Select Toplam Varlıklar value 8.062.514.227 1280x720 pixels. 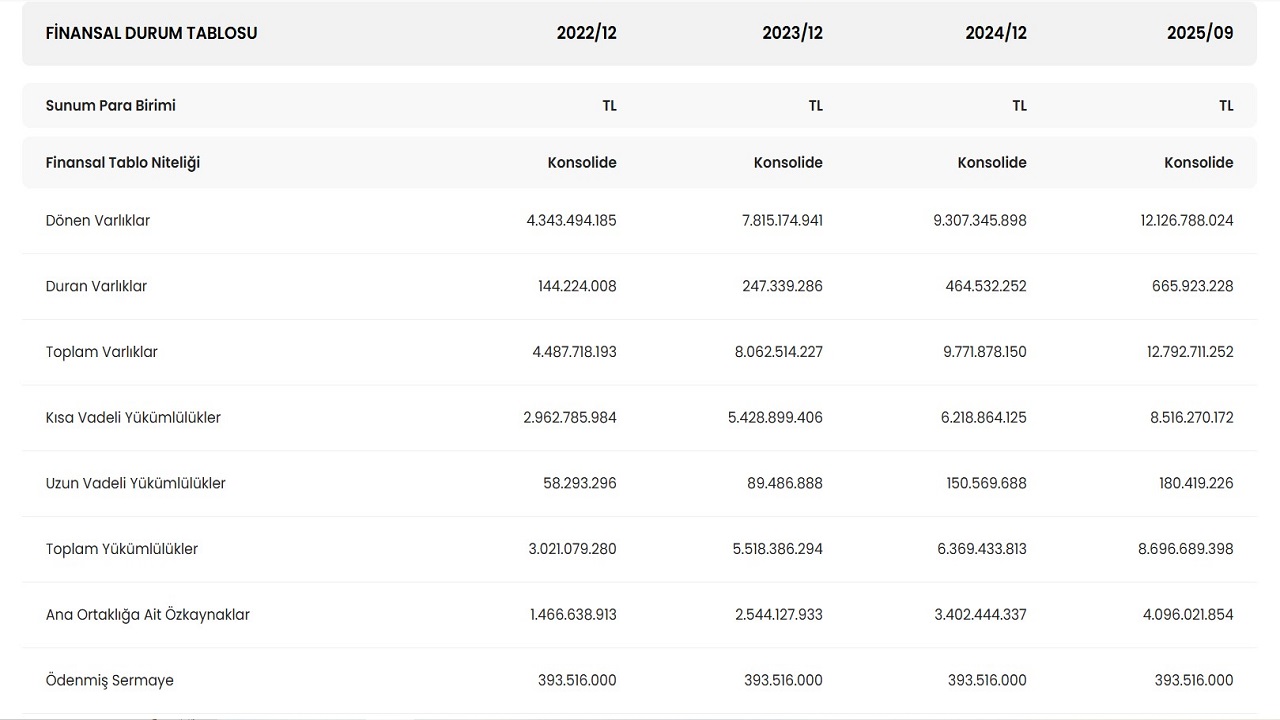(777, 352)
